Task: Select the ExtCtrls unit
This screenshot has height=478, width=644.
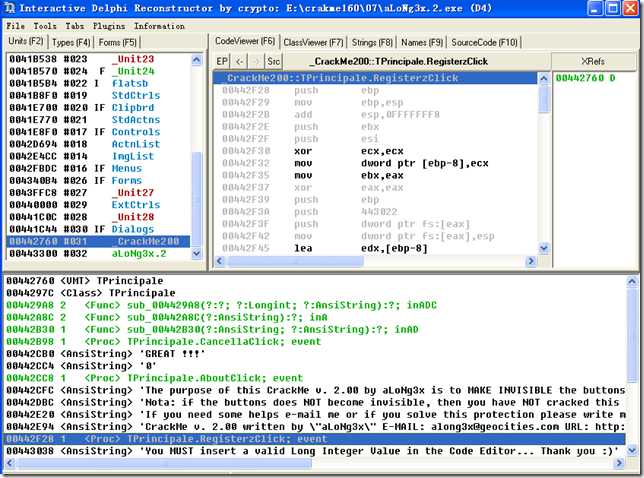Action: point(98,205)
